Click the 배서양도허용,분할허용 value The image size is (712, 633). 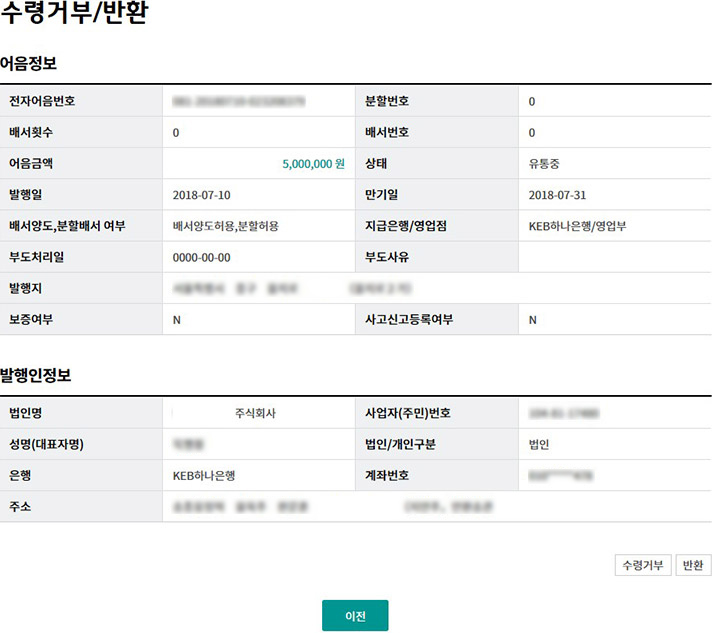coord(225,226)
